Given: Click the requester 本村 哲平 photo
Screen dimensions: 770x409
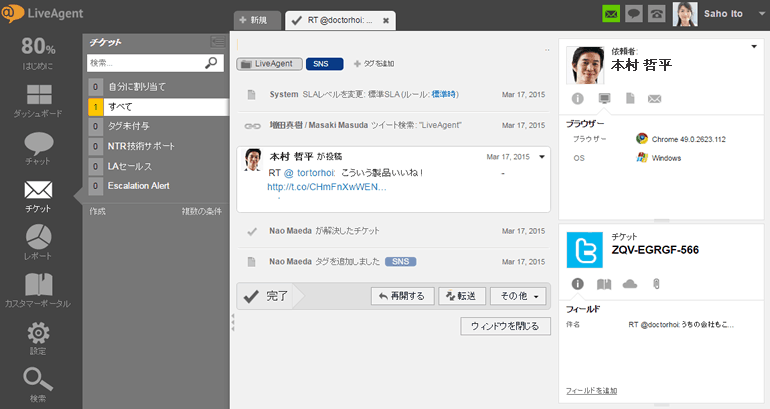Looking at the screenshot, I should [585, 65].
